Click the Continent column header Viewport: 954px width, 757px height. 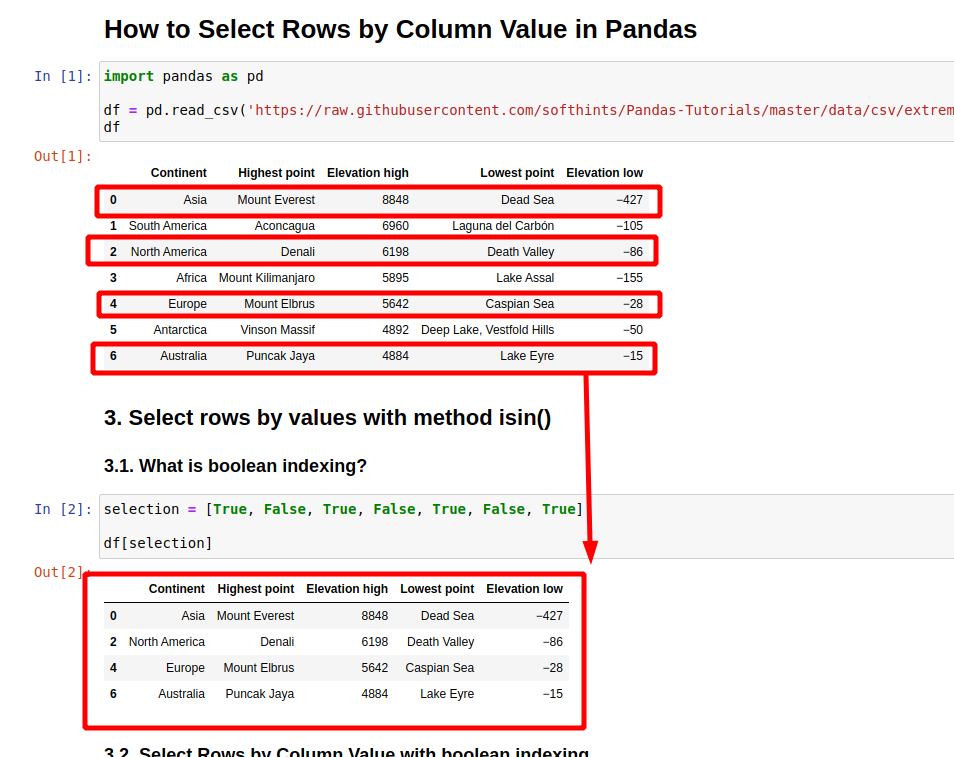coord(178,173)
